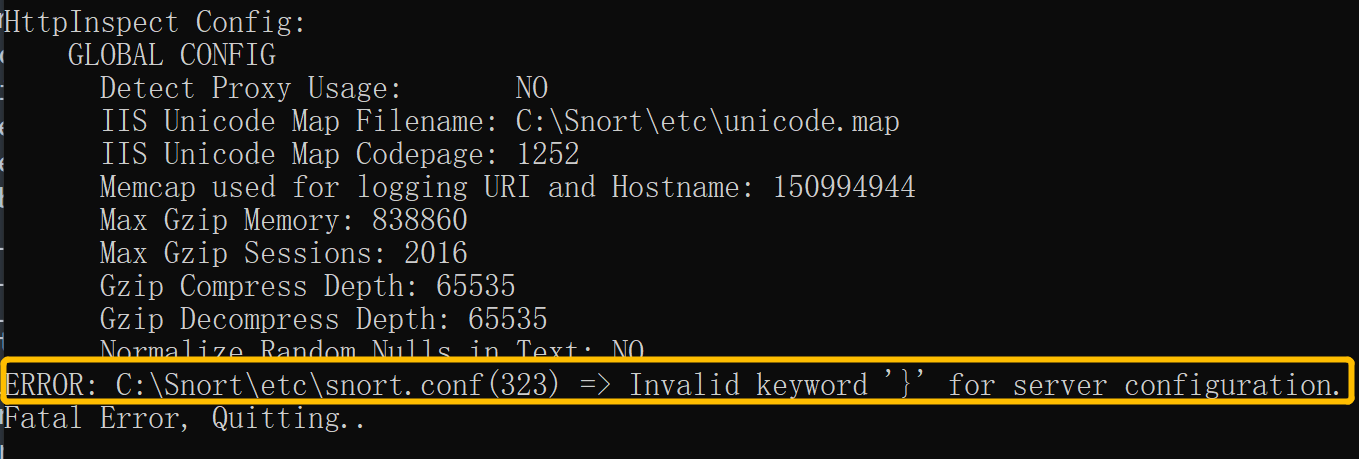Screen dimensions: 1359x459
Task: Click the 'Gzip Compress Depth: 65535' line
Action: 308,287
